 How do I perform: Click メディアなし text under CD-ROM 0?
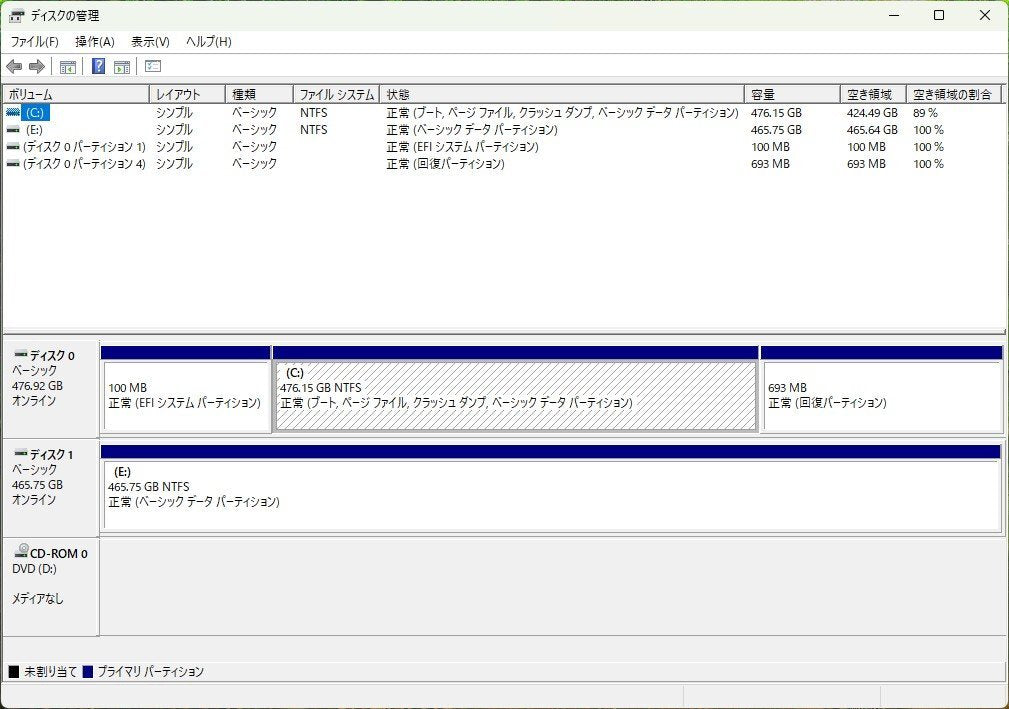tap(37, 599)
